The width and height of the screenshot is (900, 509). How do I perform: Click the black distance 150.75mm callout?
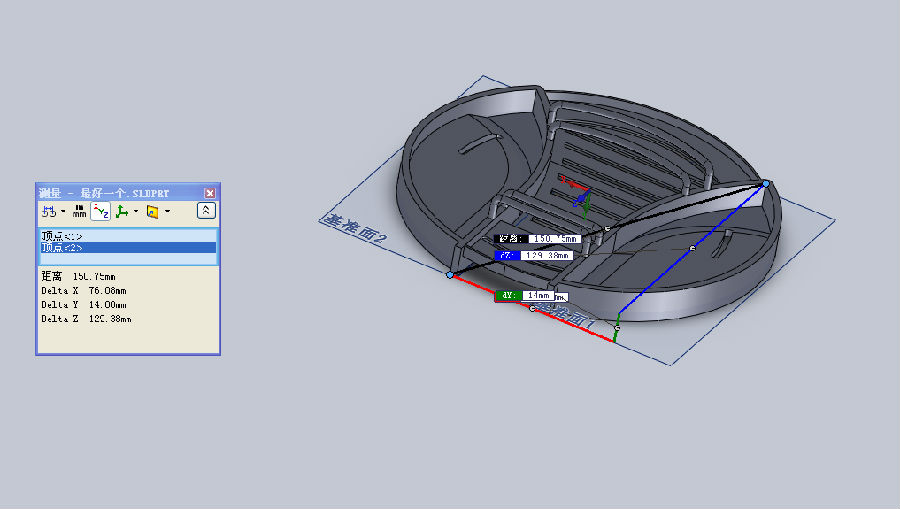pyautogui.click(x=538, y=239)
